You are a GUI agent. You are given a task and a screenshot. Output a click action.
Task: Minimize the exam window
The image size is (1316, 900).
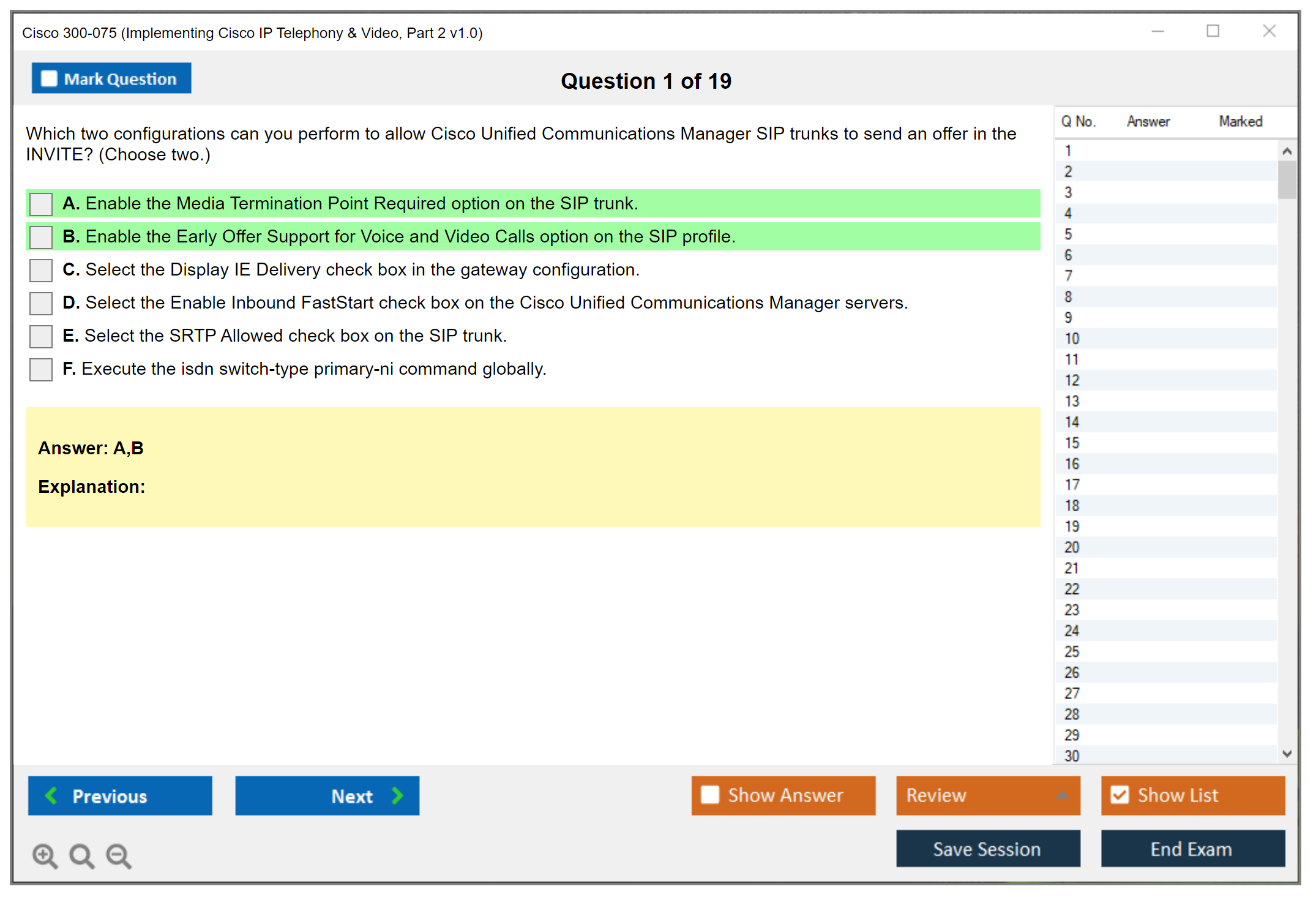1157,31
